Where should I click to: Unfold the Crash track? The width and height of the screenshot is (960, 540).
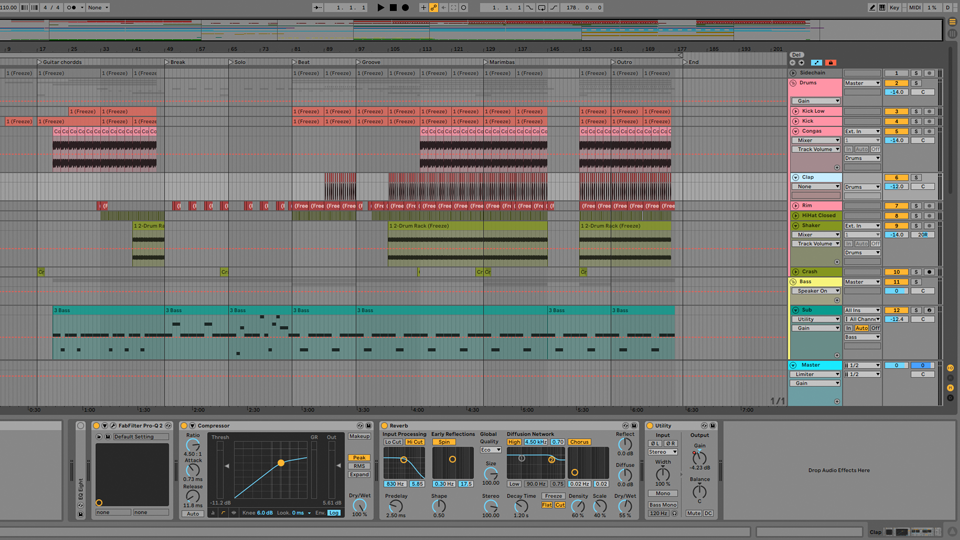coord(795,271)
